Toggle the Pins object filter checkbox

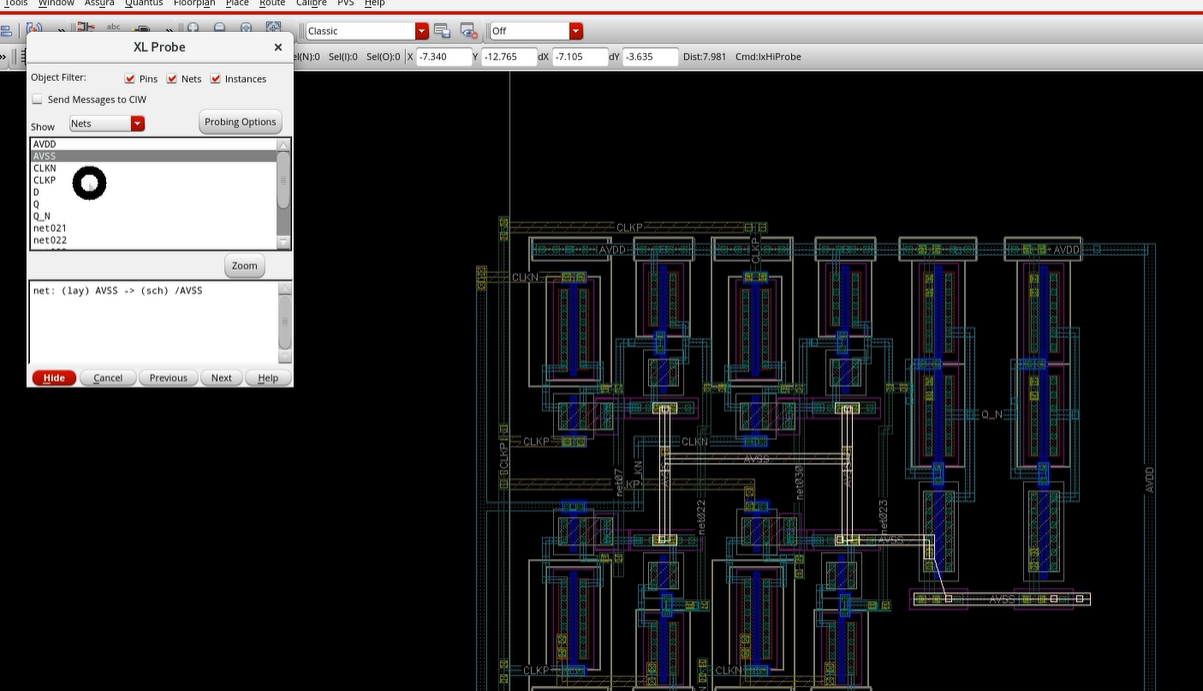tap(130, 79)
